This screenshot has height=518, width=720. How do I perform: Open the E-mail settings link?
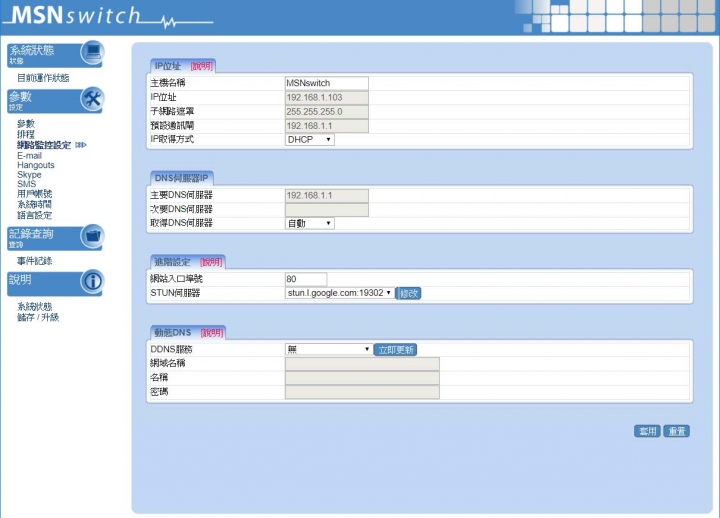pyautogui.click(x=29, y=156)
